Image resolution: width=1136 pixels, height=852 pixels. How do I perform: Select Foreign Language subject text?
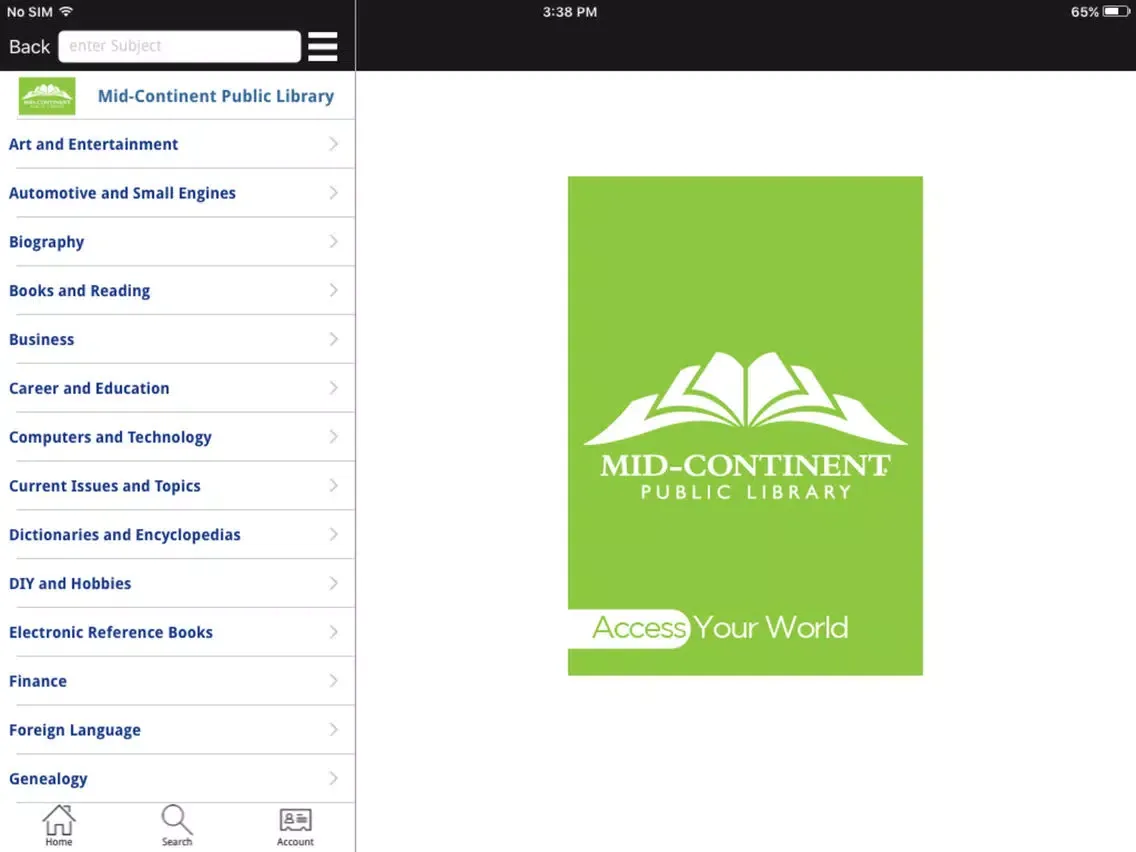point(75,730)
